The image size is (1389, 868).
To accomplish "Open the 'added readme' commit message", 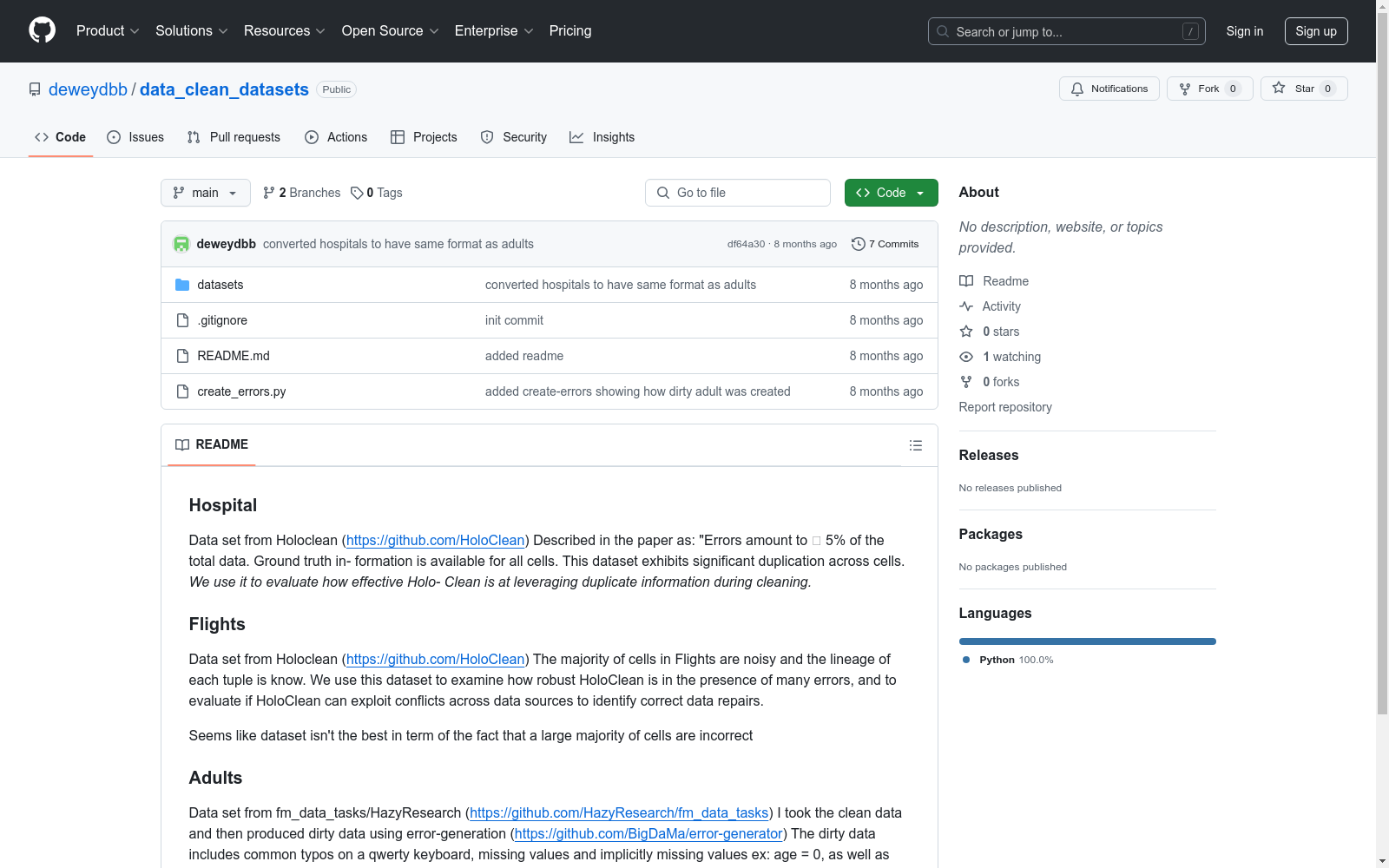I will coord(524,356).
